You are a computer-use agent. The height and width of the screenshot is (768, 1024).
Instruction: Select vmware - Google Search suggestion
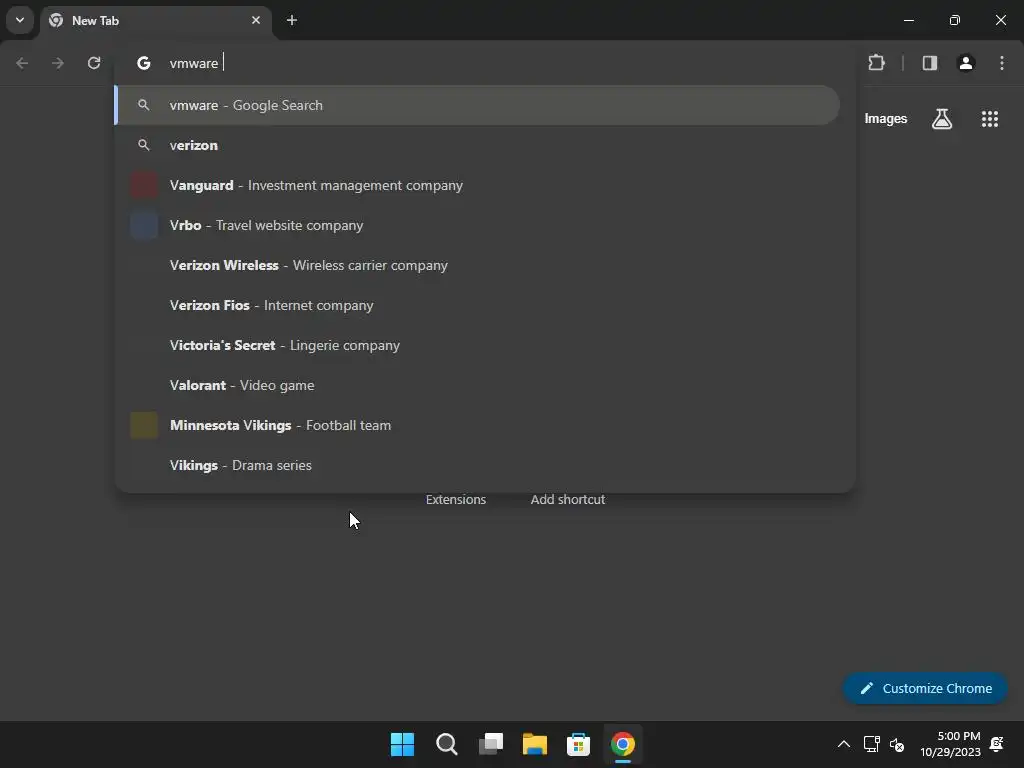click(477, 105)
